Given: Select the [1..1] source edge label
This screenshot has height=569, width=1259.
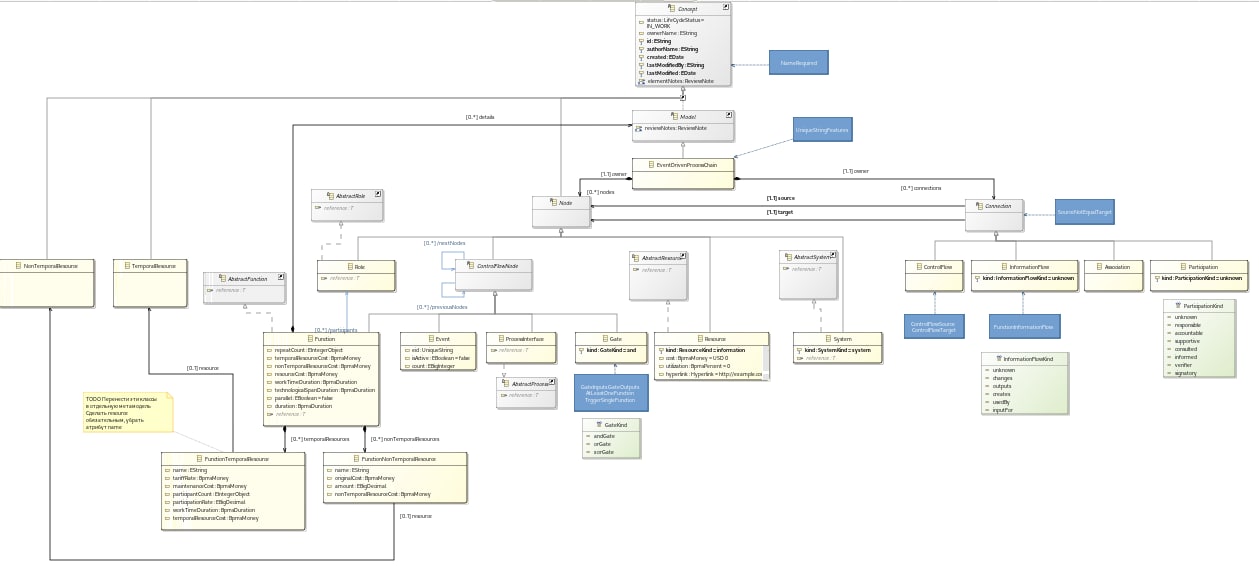Looking at the screenshot, I should 781,198.
